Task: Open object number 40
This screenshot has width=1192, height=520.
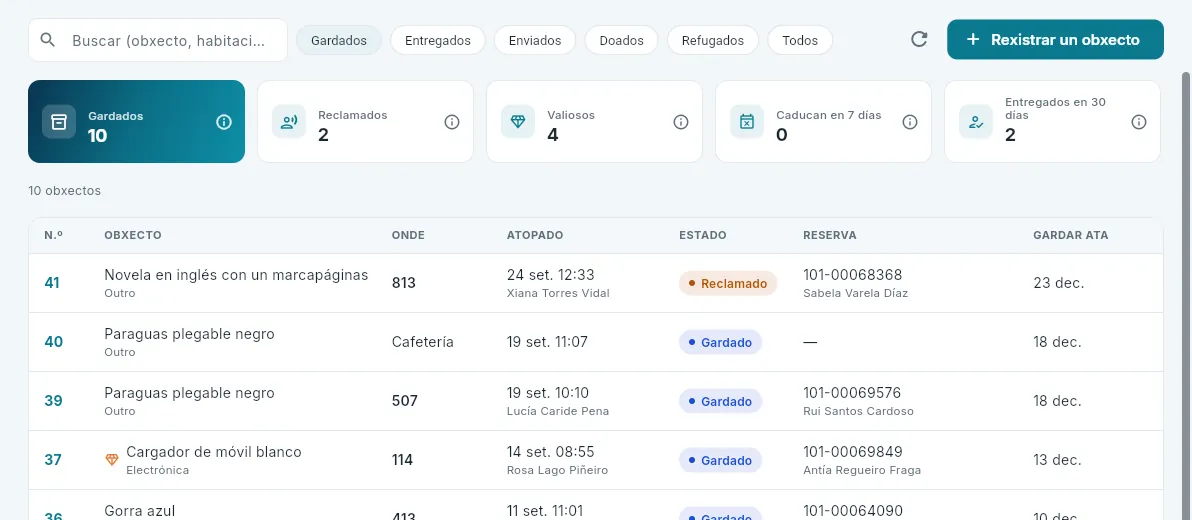Action: 53,342
